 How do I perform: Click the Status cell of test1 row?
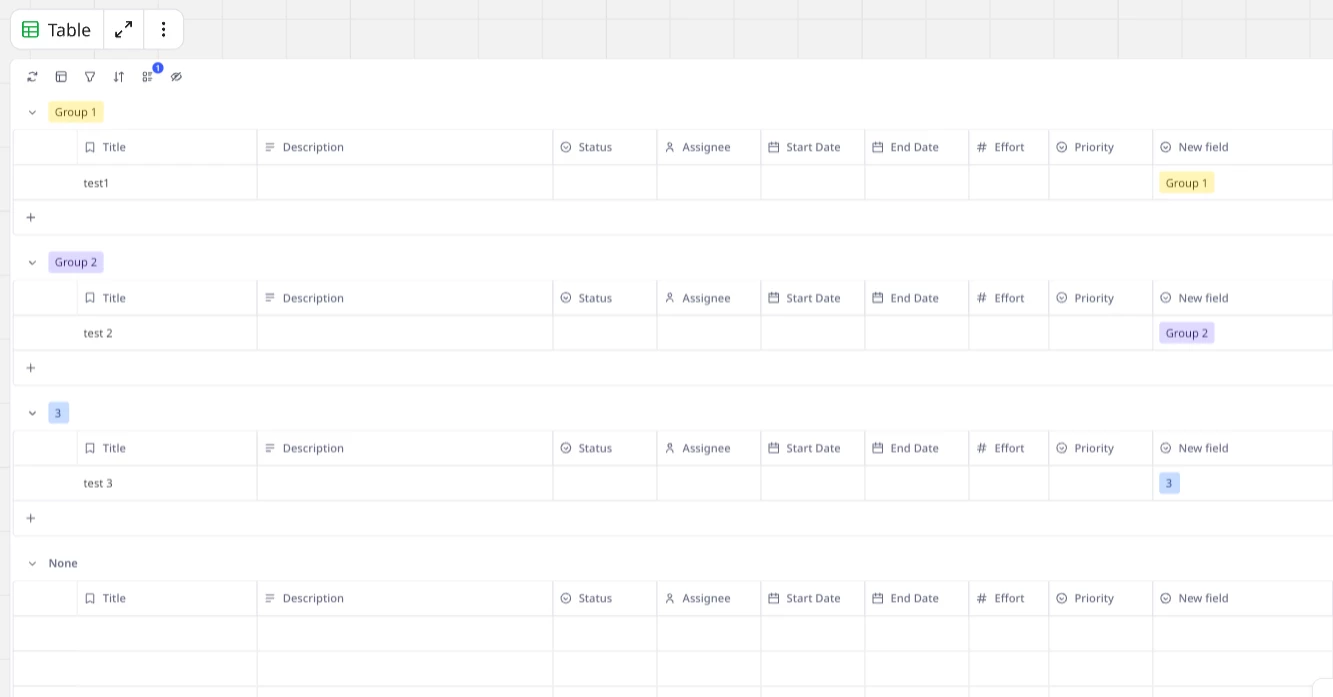point(605,183)
